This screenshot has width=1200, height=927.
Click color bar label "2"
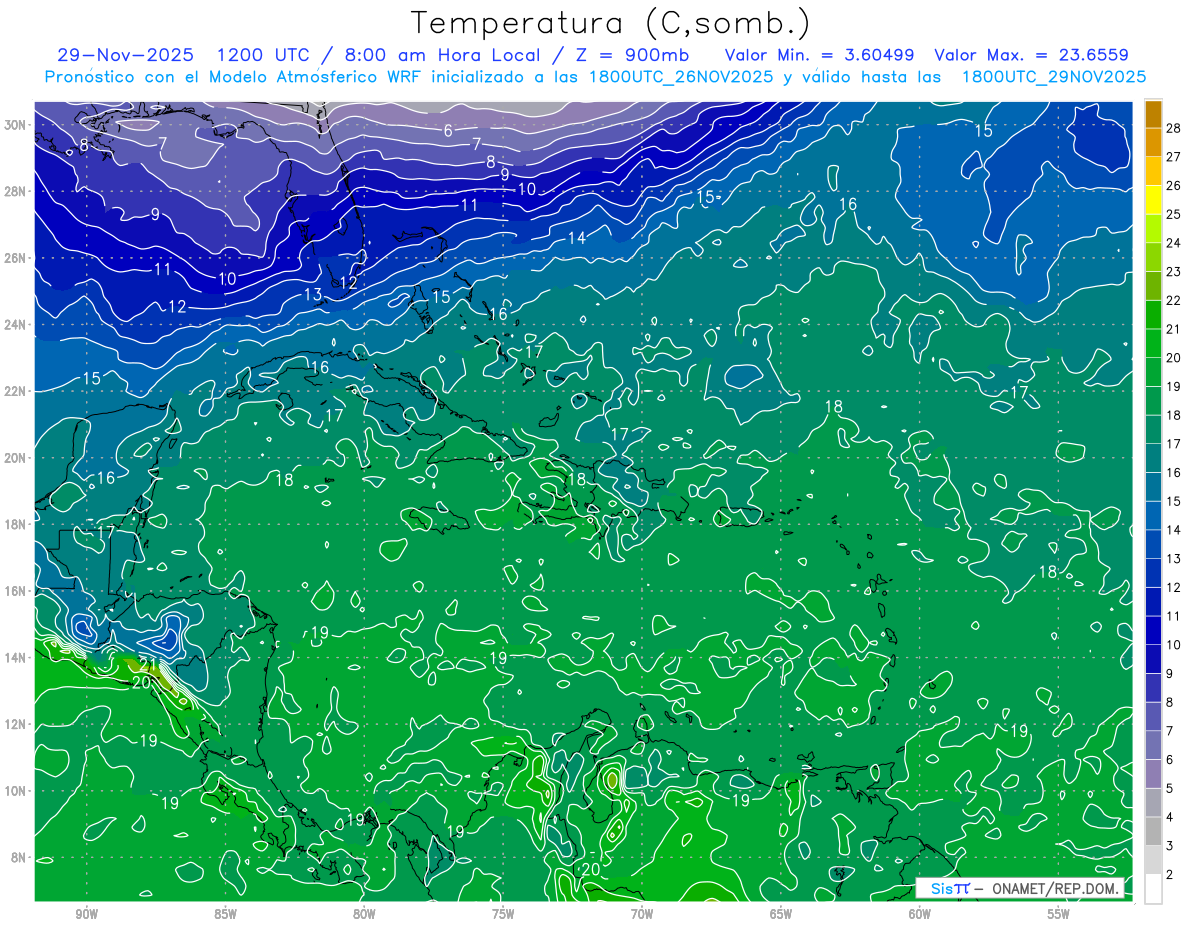click(x=1170, y=875)
